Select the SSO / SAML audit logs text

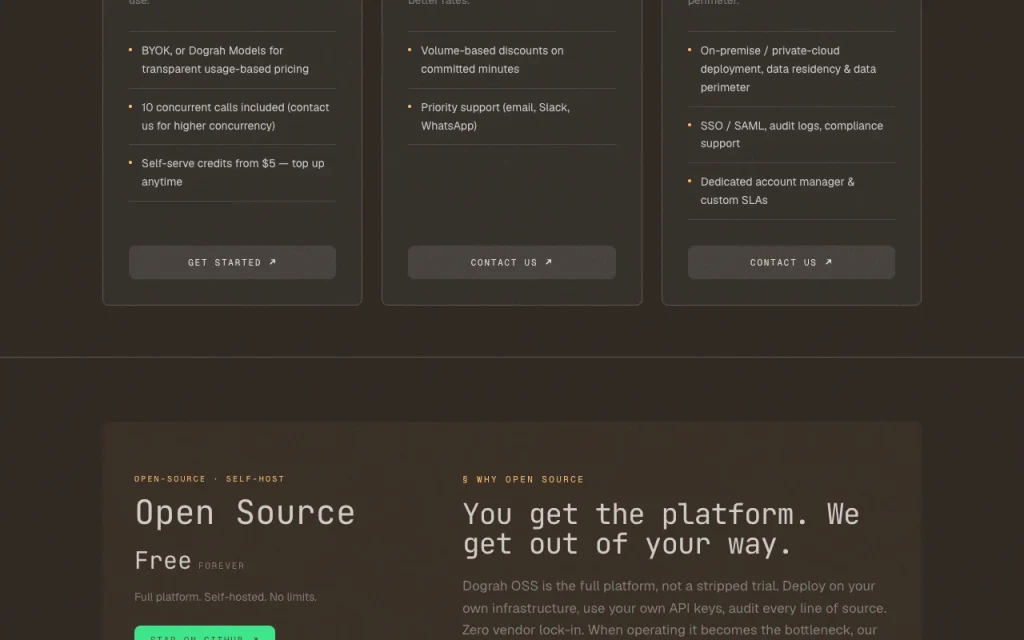pyautogui.click(x=792, y=135)
